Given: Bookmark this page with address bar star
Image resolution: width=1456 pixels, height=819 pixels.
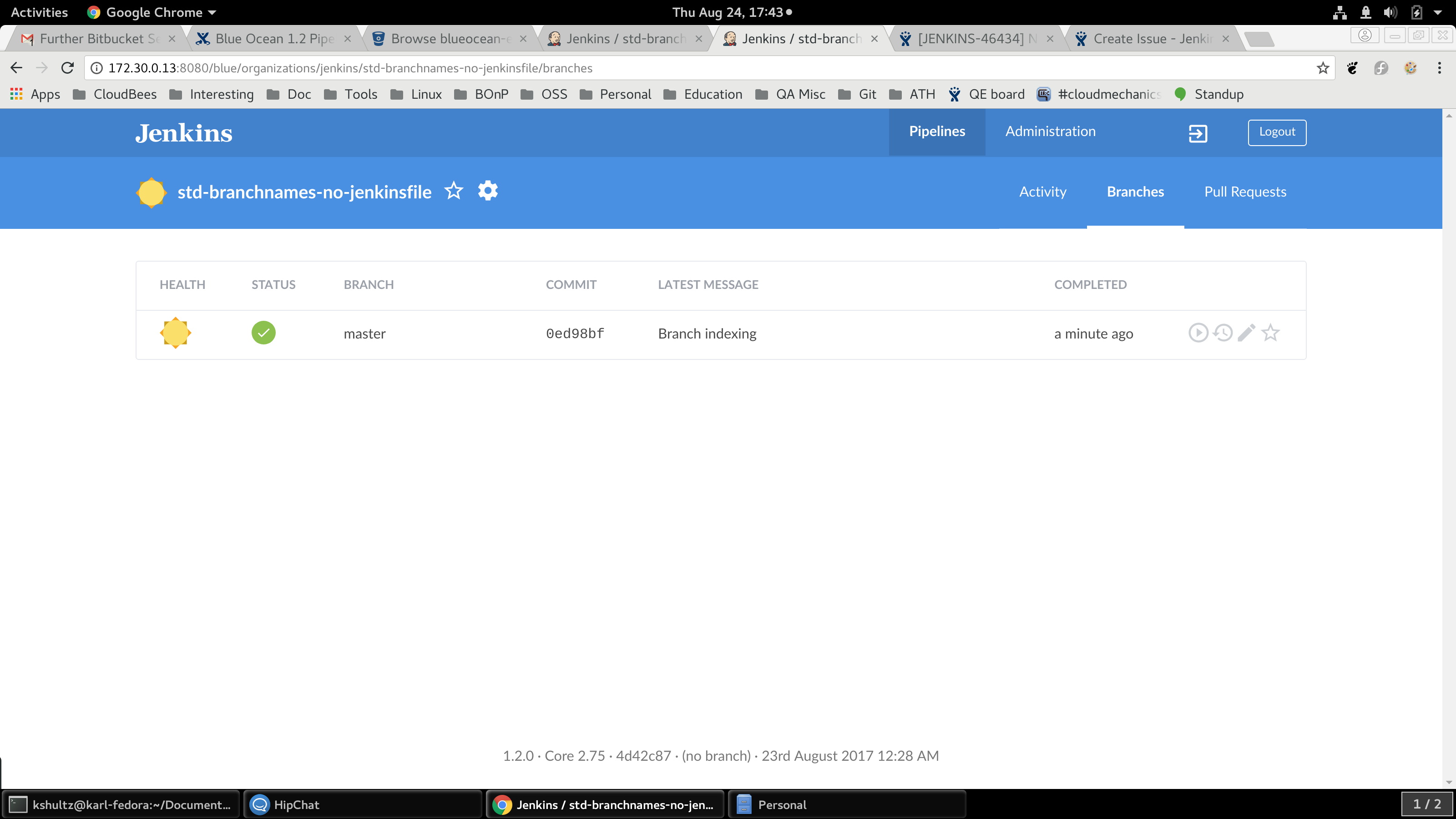Looking at the screenshot, I should pos(1323,68).
